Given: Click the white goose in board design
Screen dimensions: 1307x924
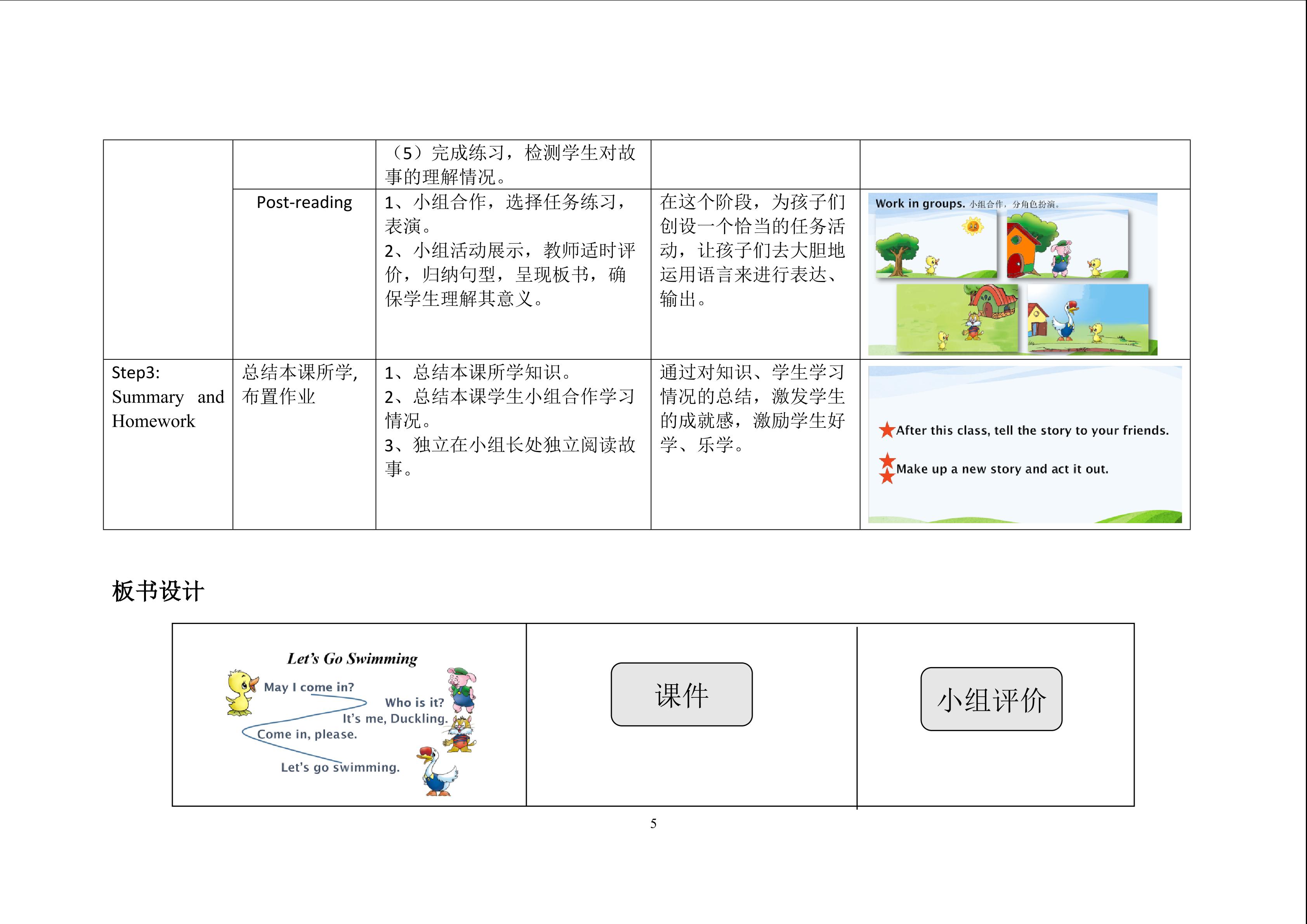Looking at the screenshot, I should [437, 771].
